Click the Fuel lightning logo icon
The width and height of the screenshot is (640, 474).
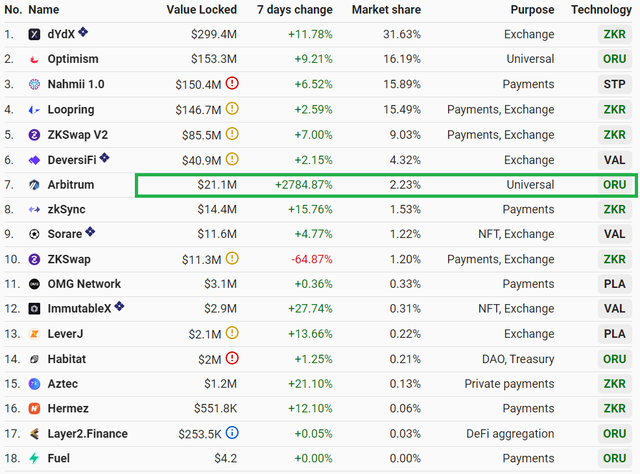click(34, 458)
